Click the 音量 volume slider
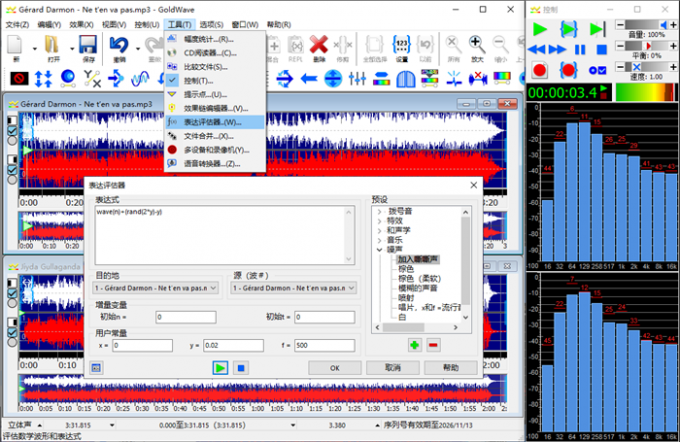Screen dimensions: 680x442 [647, 25]
